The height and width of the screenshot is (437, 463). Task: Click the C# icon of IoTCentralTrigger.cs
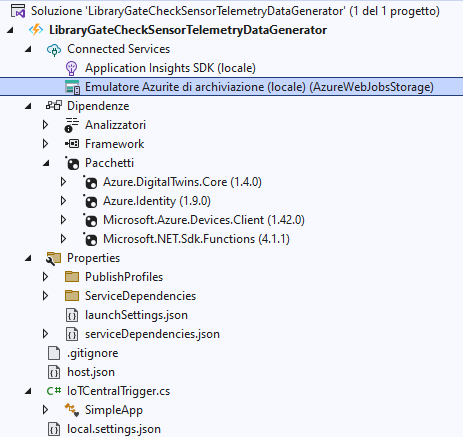(54, 391)
